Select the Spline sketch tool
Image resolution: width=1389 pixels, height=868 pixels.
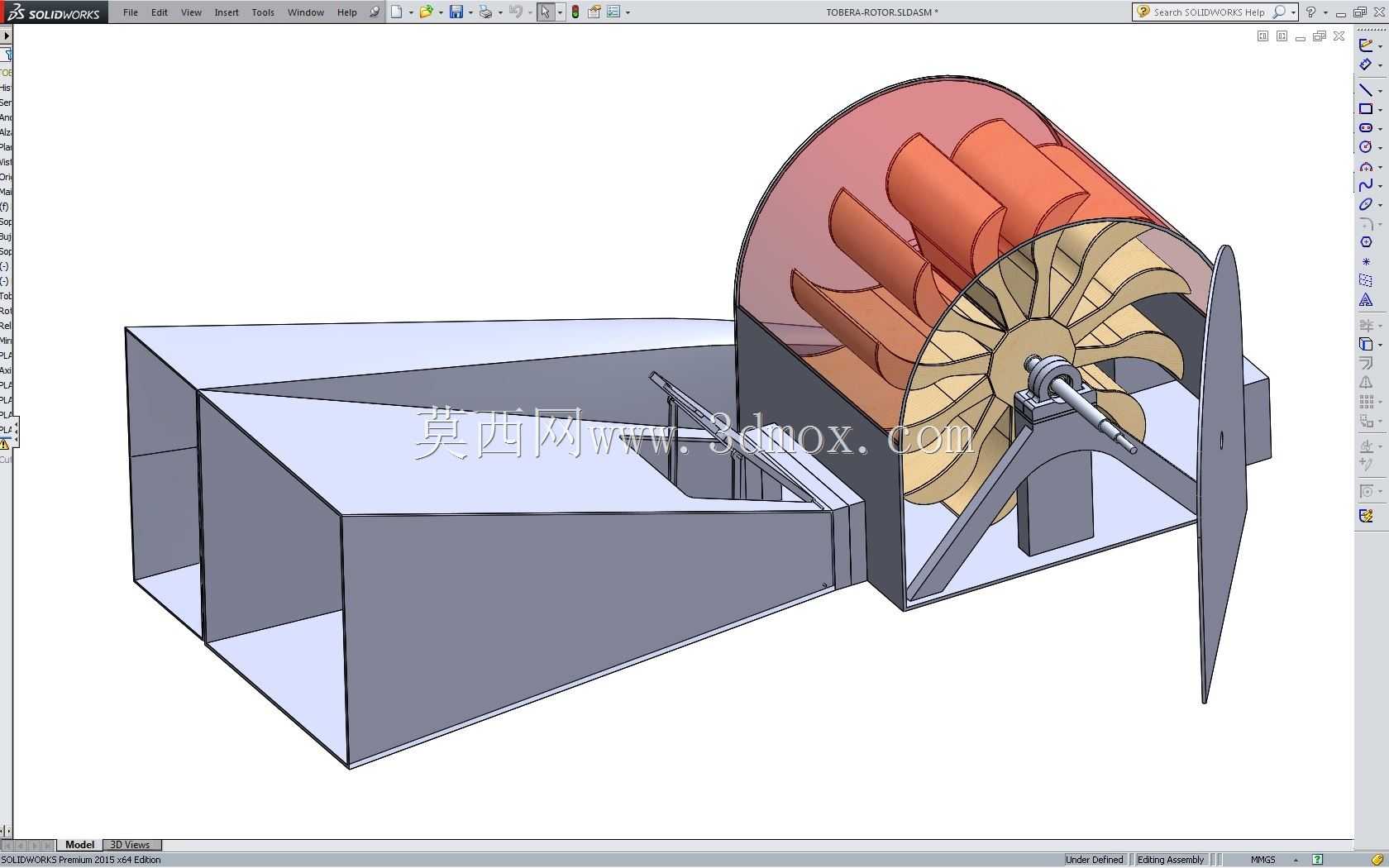pyautogui.click(x=1366, y=185)
